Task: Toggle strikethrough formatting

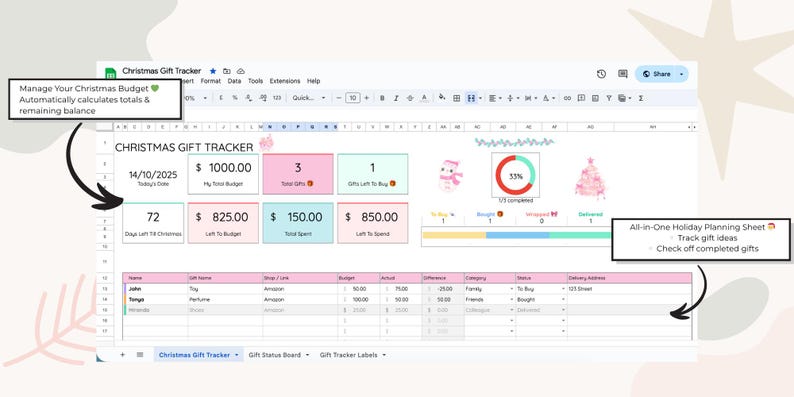Action: point(410,98)
